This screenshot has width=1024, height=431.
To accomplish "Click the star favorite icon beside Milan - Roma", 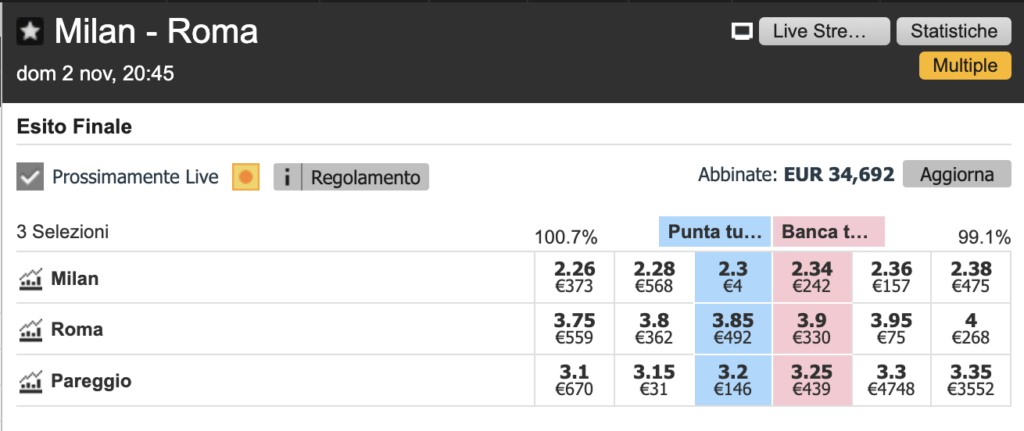I will click(31, 32).
